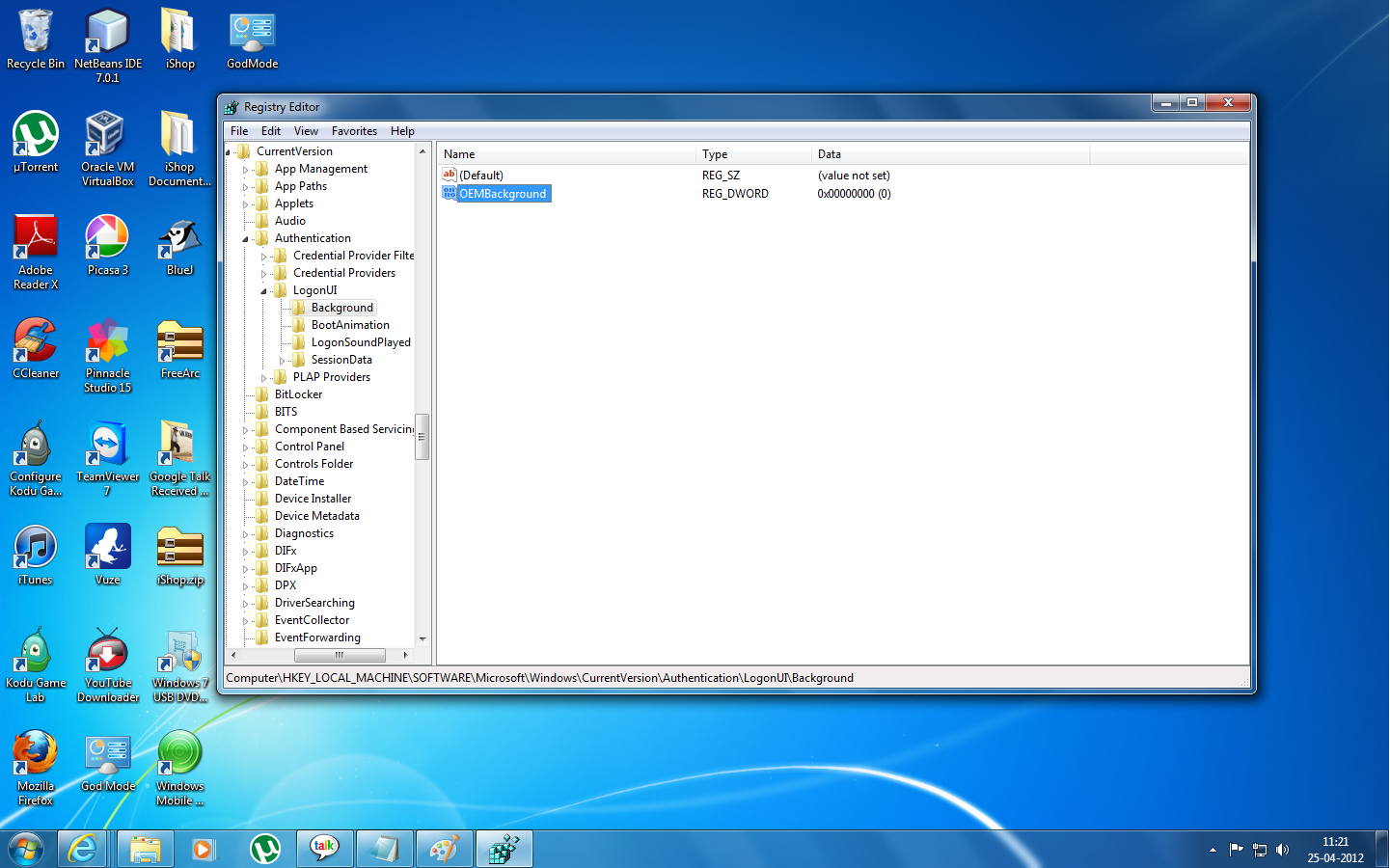The height and width of the screenshot is (868, 1390).
Task: Open the Edit menu
Action: [271, 131]
